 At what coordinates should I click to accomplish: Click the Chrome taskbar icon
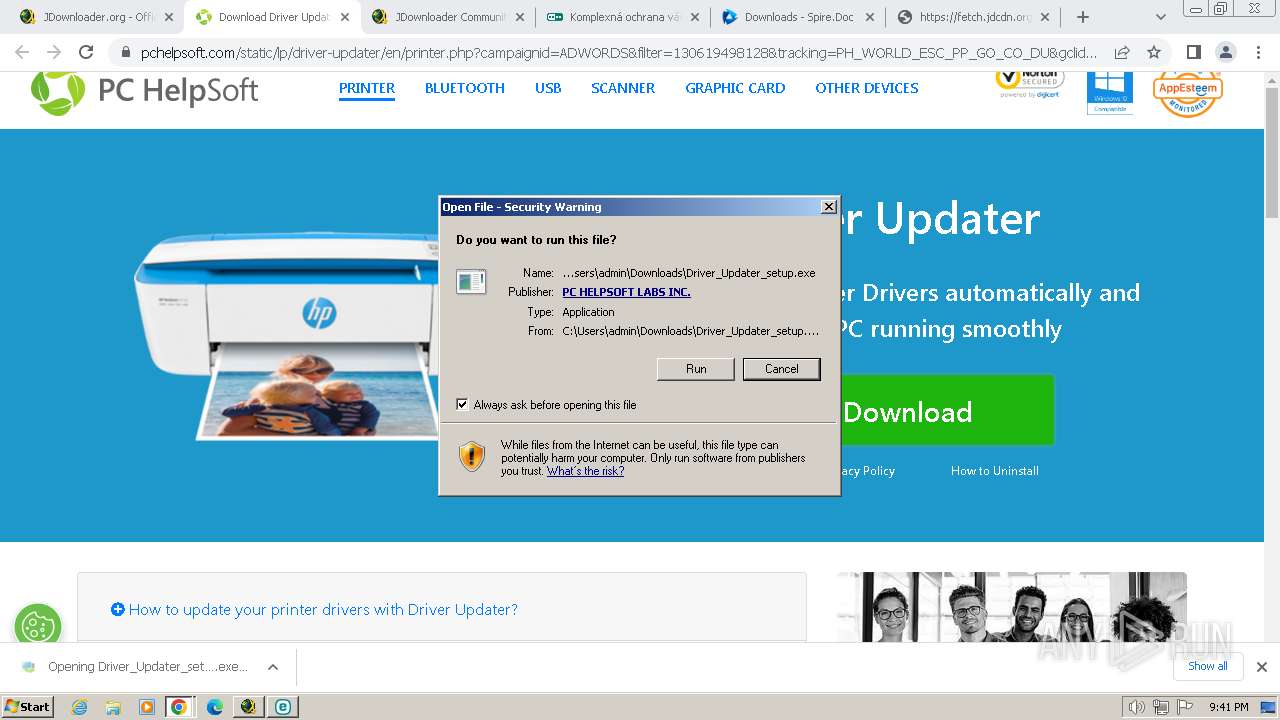[x=179, y=707]
